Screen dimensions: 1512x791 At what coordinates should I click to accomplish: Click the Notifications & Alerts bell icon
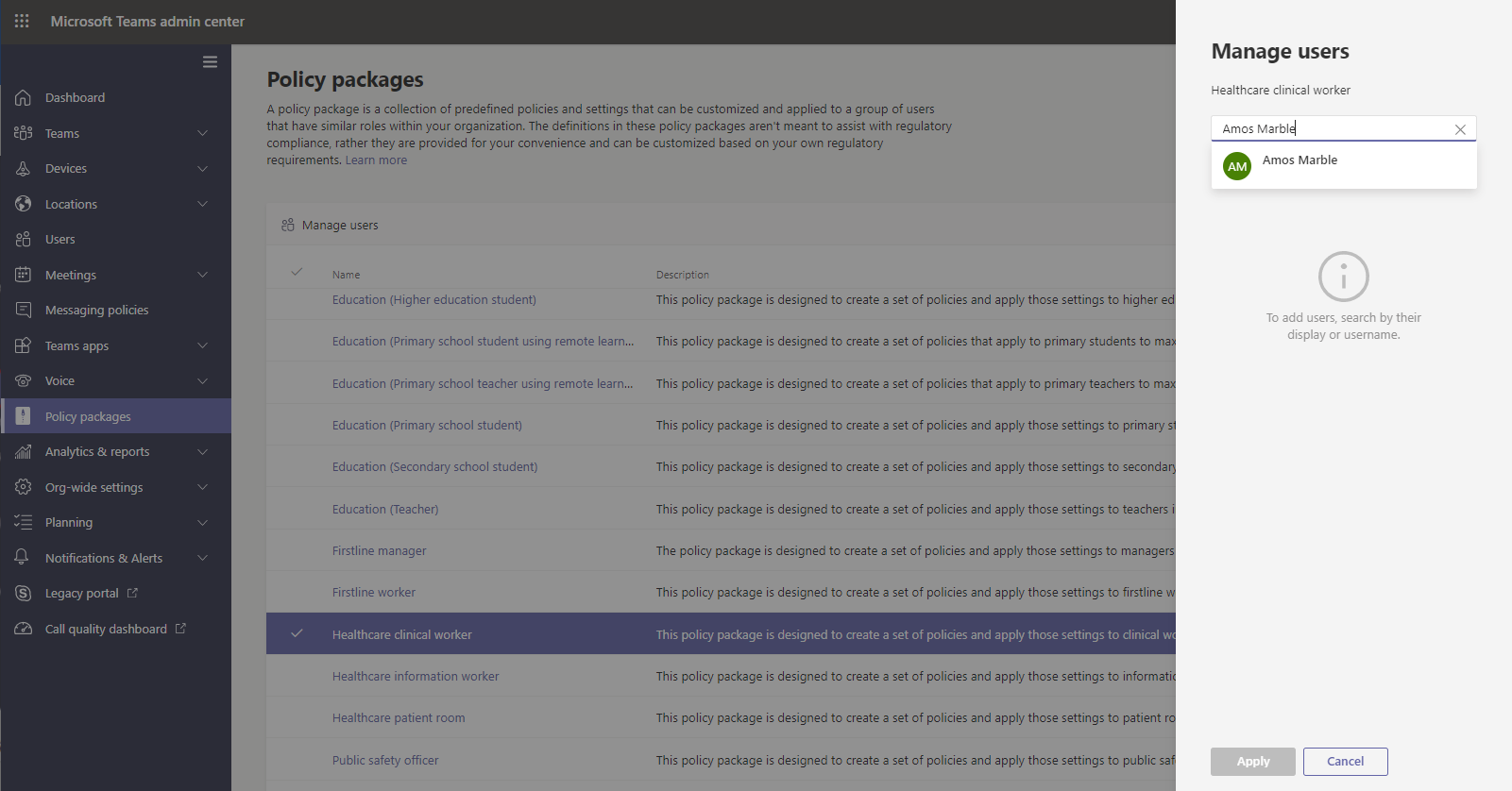[24, 558]
